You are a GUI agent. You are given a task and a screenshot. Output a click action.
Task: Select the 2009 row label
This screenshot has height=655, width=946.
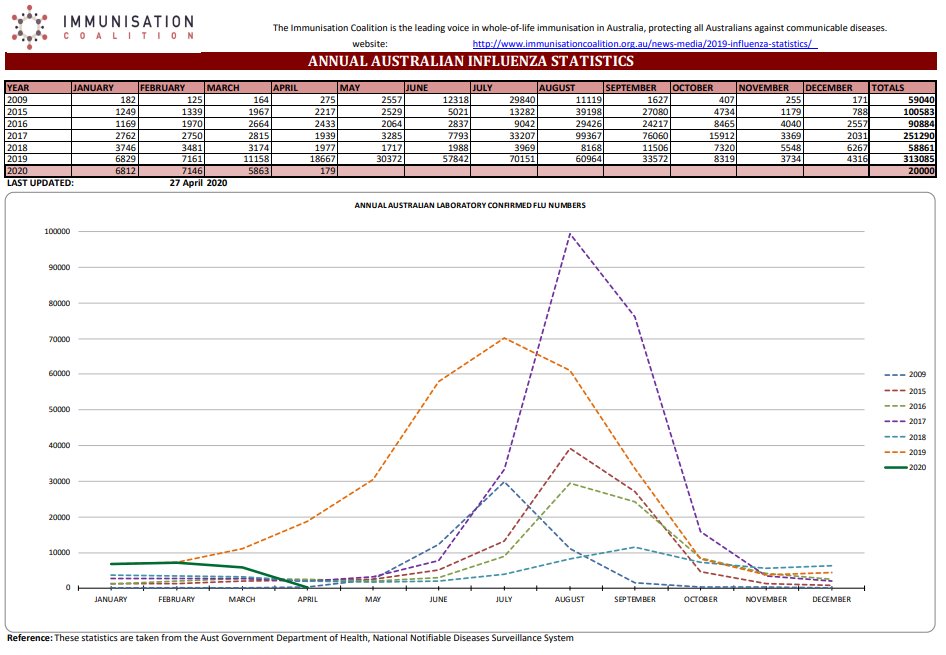coord(17,100)
